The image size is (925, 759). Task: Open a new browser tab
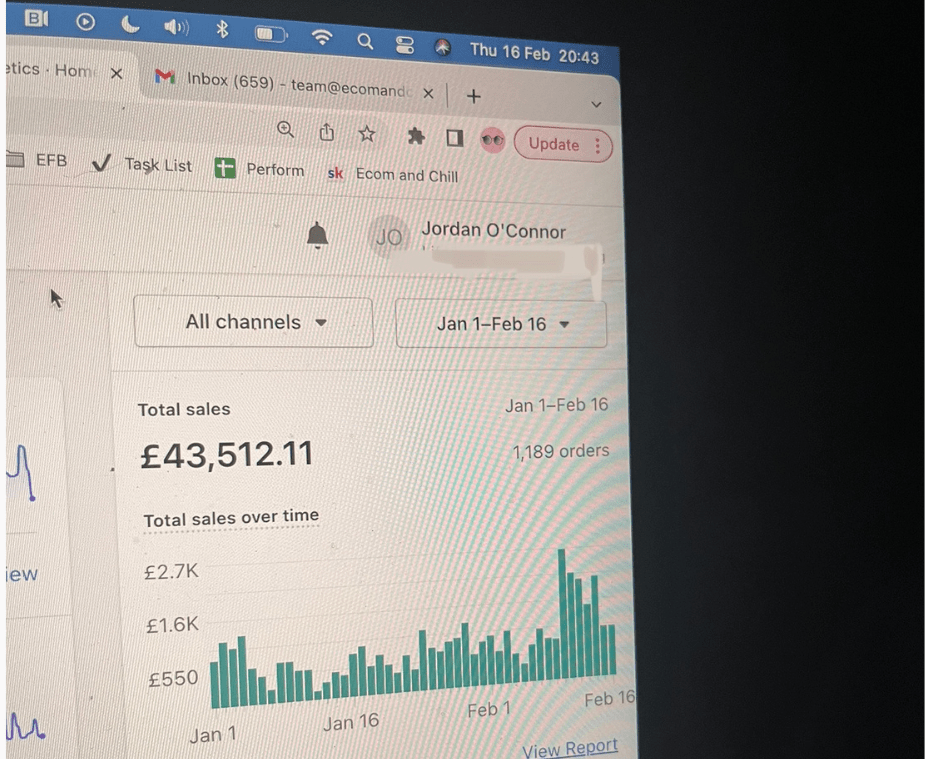click(473, 96)
